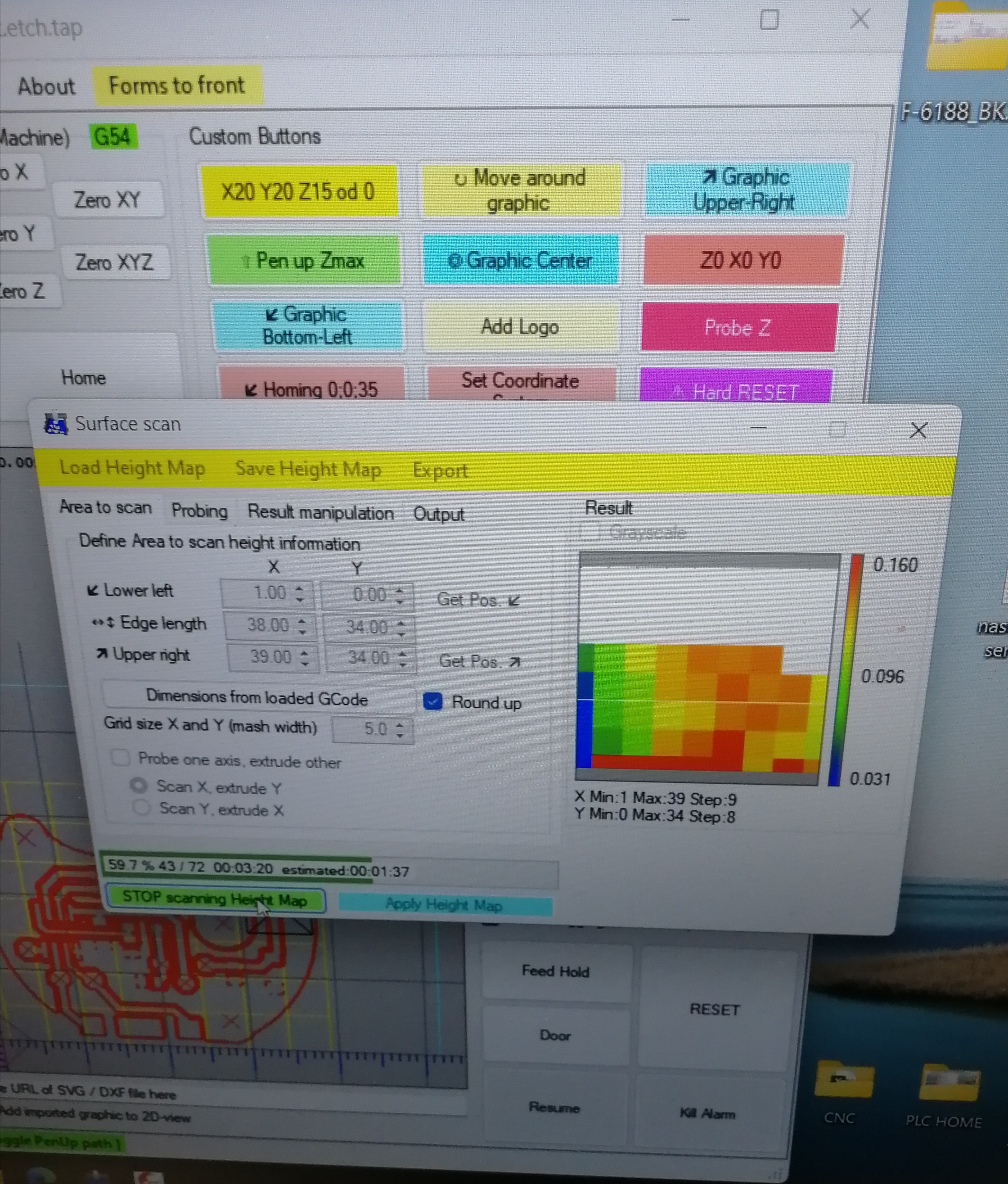1008x1184 pixels.
Task: Enable Probe one axis, extrude other
Action: point(121,758)
